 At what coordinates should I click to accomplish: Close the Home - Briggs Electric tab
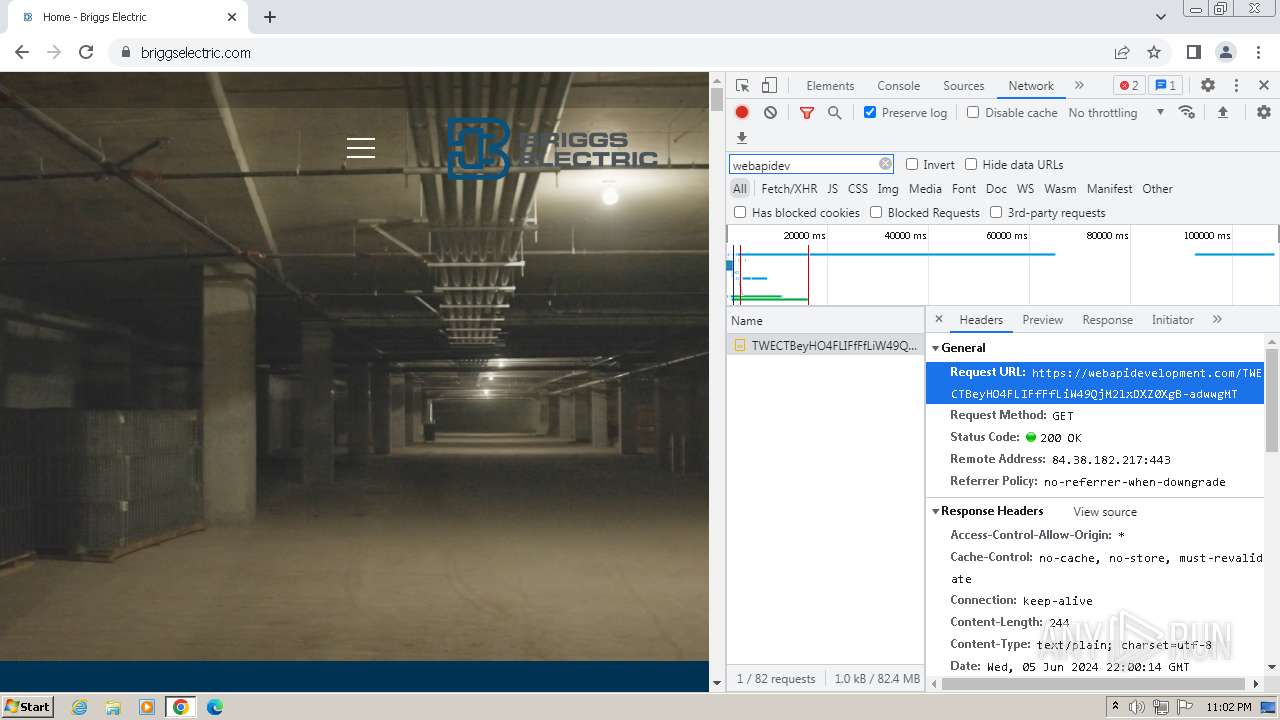point(232,17)
